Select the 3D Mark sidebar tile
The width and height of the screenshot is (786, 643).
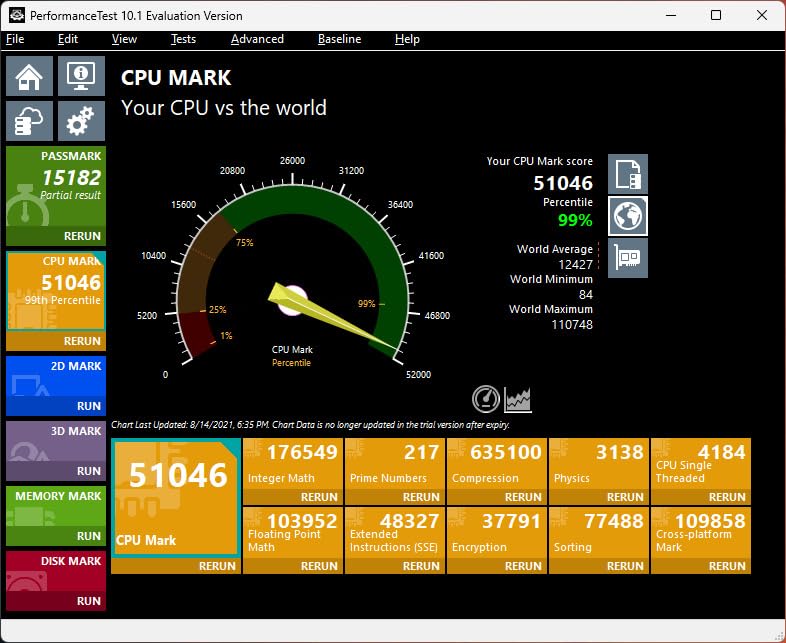click(56, 442)
